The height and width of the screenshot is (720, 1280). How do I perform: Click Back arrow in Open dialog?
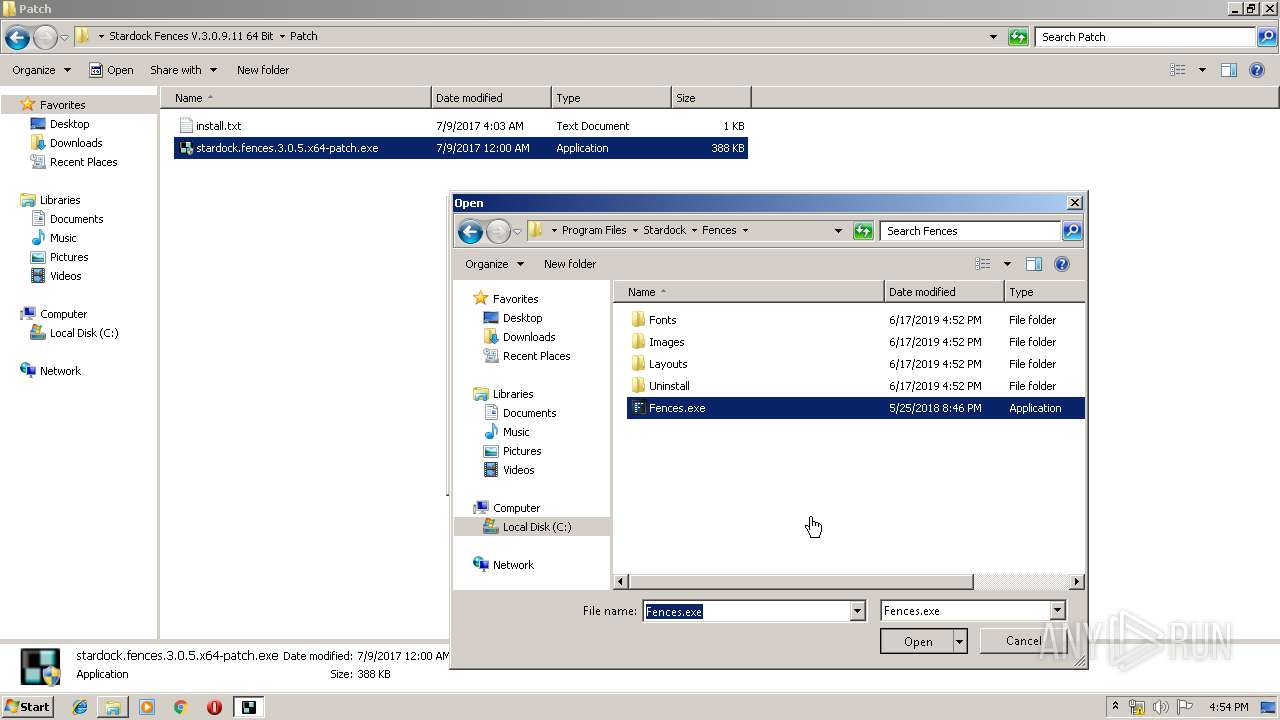tap(470, 231)
